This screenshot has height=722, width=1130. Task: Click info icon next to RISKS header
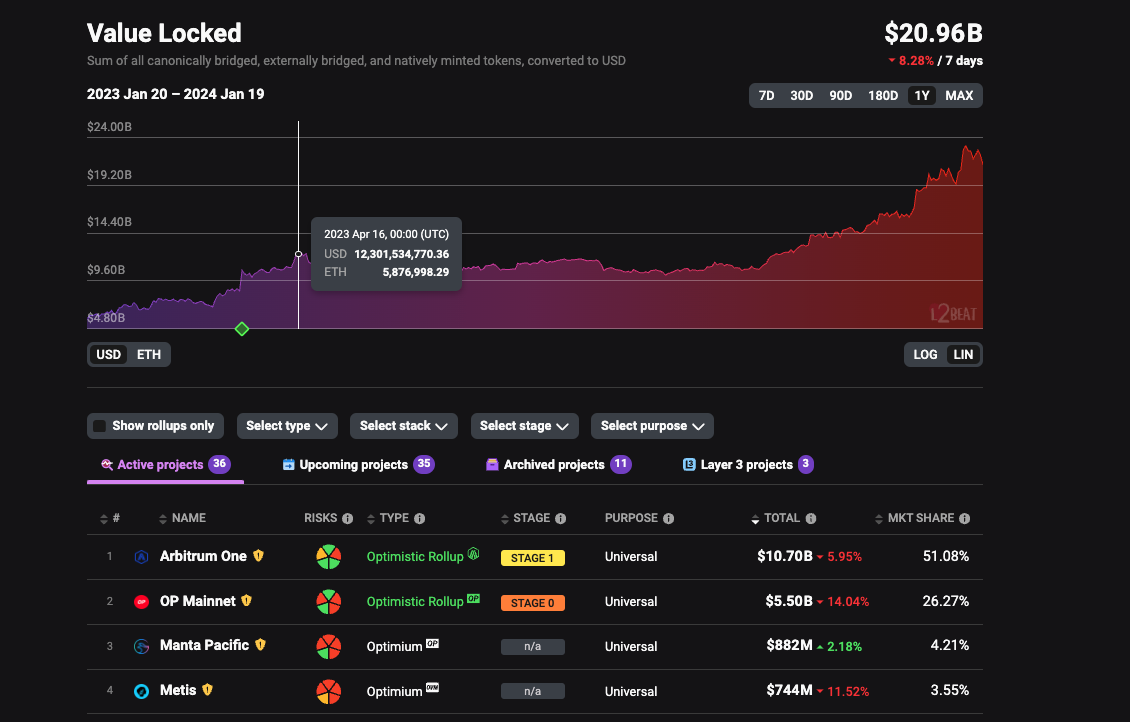(347, 519)
